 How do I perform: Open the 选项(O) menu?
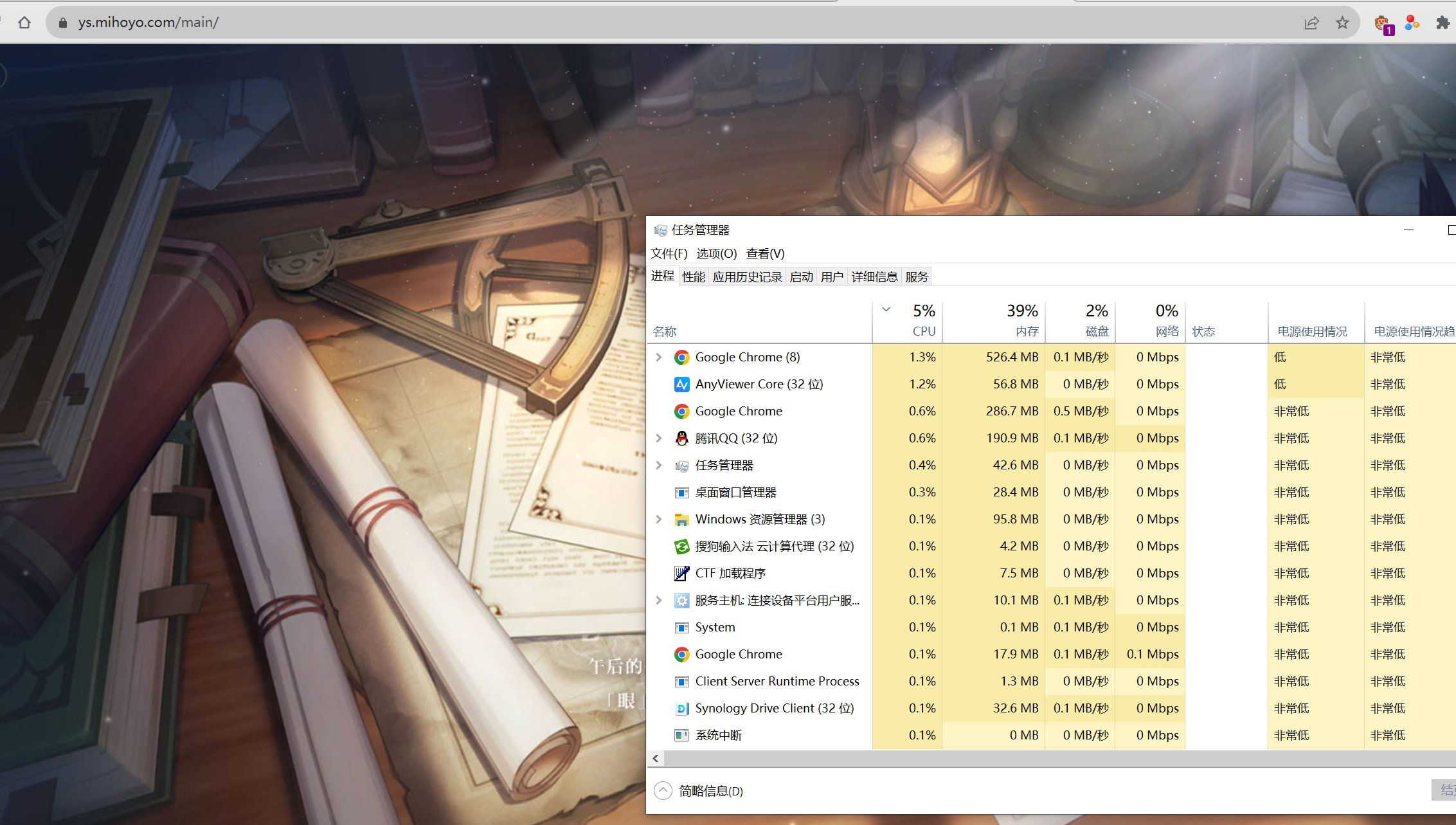(x=717, y=254)
